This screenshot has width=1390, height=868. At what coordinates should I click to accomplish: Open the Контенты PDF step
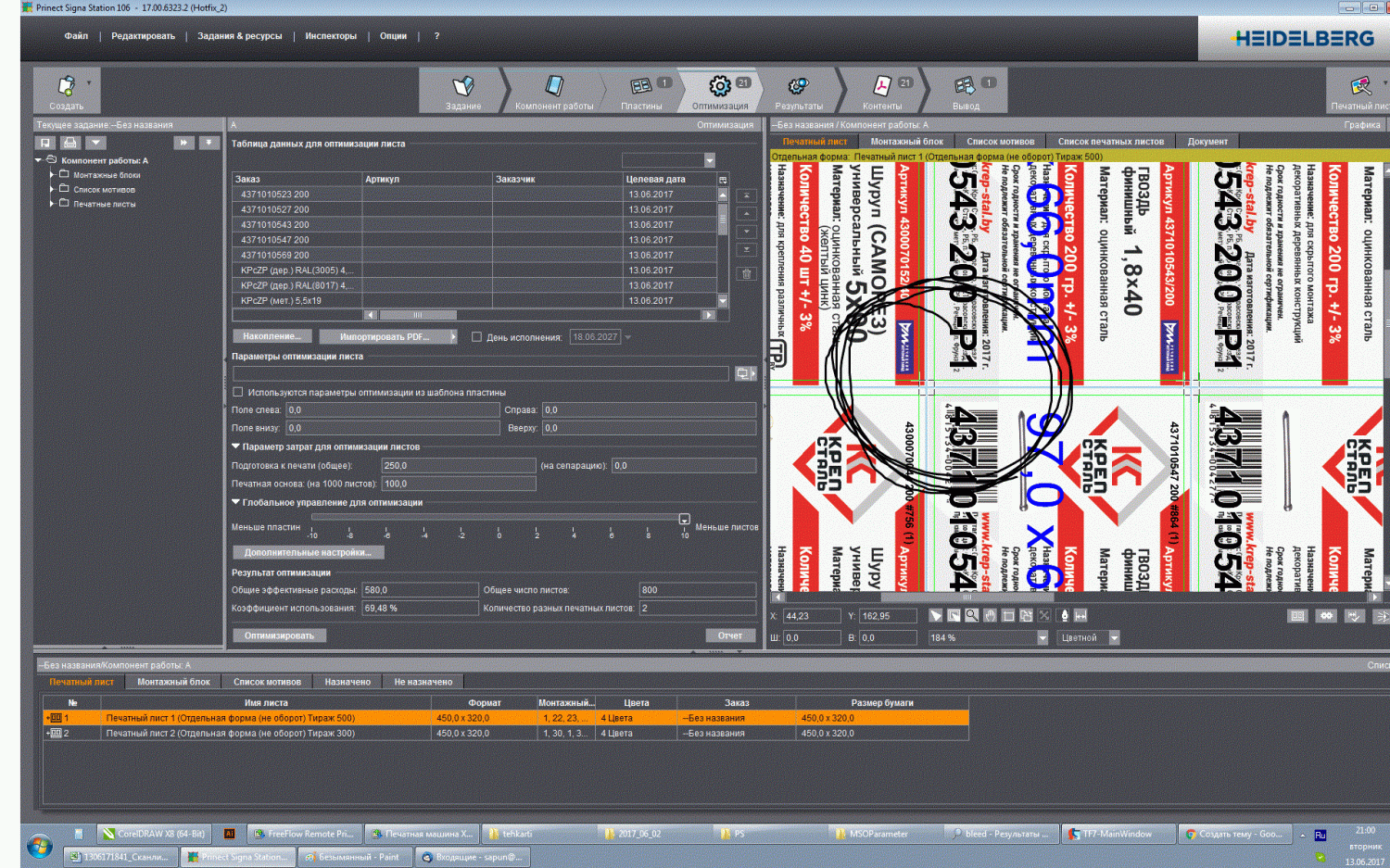(882, 91)
